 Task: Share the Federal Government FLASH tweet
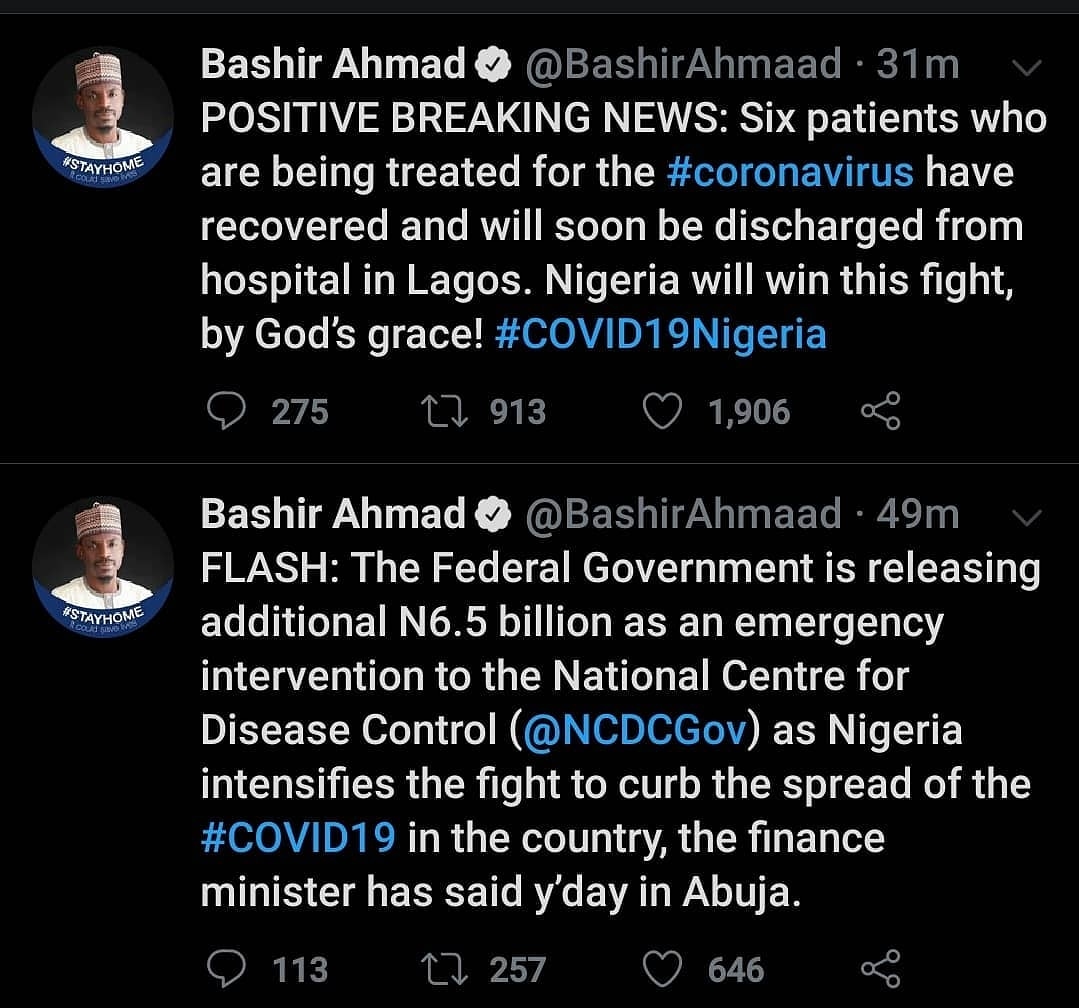[881, 969]
